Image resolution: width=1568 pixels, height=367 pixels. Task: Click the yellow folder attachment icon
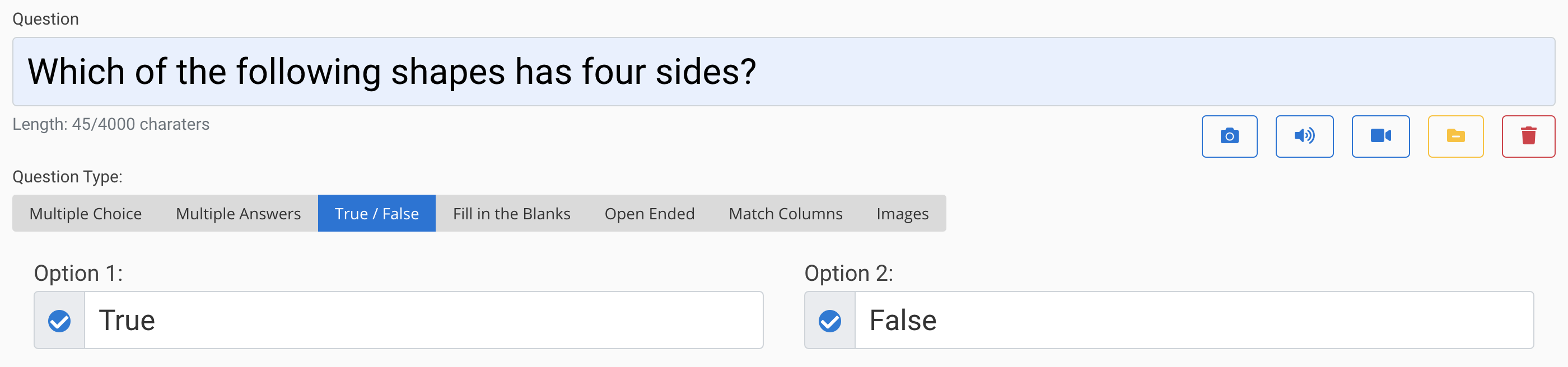(1455, 136)
